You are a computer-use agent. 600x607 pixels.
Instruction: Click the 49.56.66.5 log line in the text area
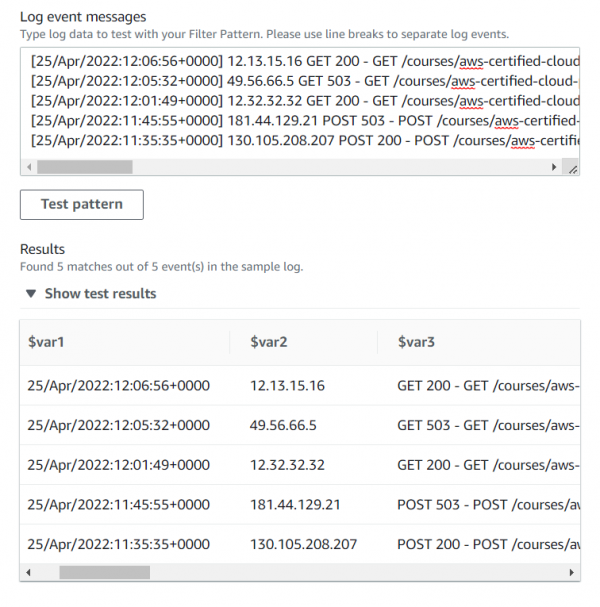click(x=300, y=80)
